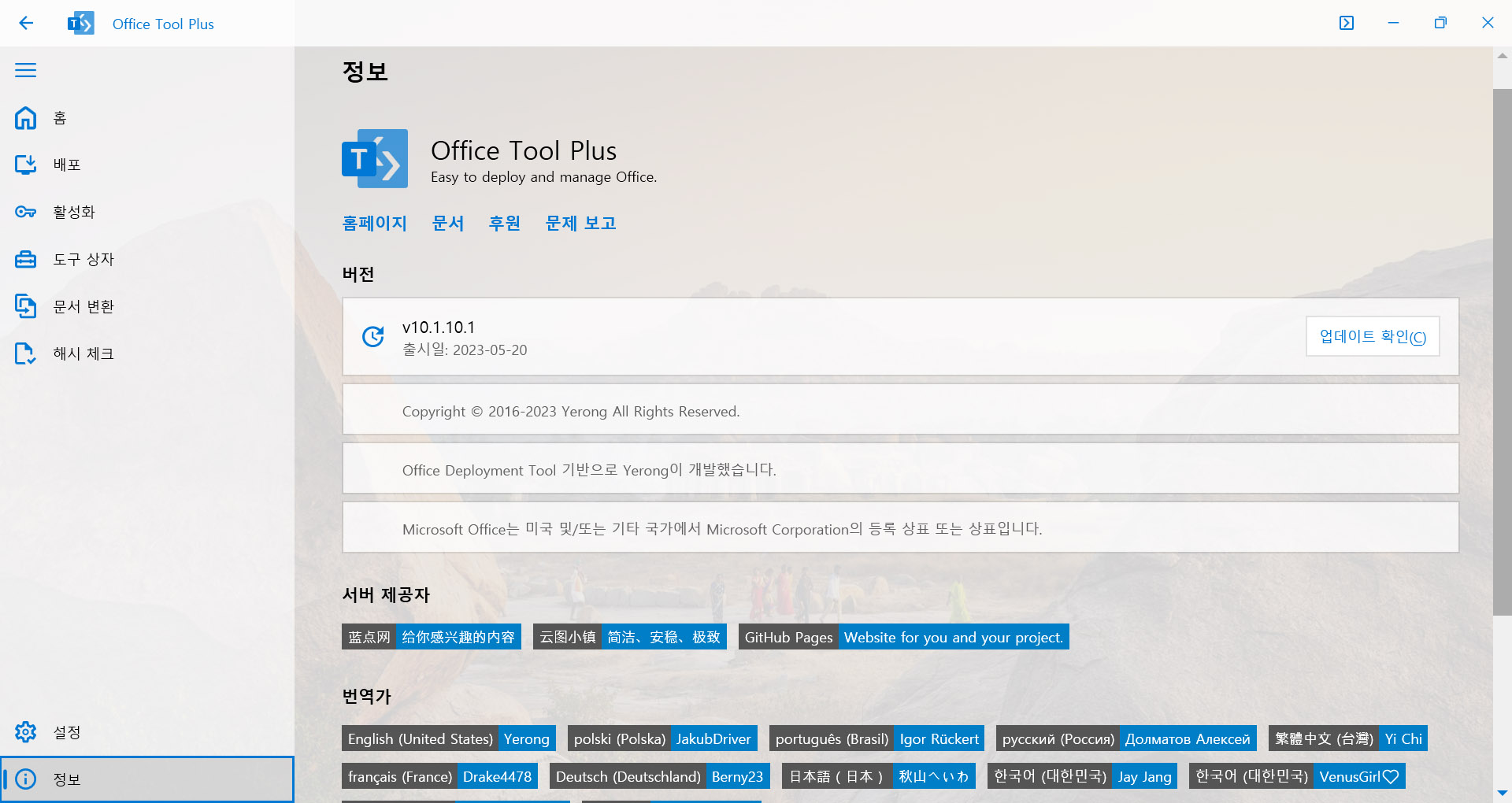Click the 蓝点网 server provider badge

(x=432, y=637)
